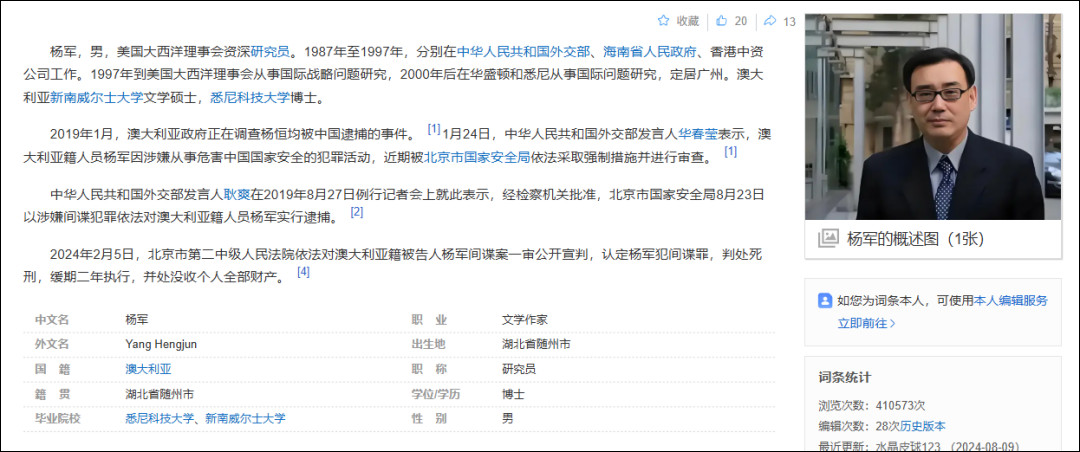
Task: Open the 中华人民共和国外交部 link
Action: coord(524,51)
